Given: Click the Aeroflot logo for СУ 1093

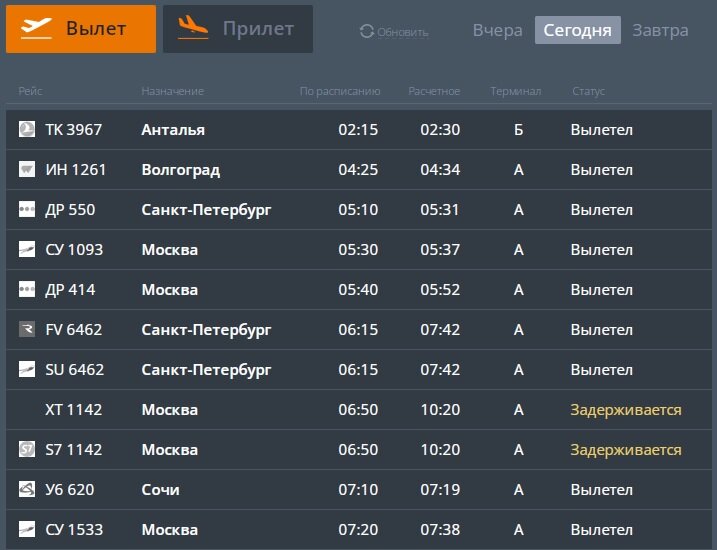Looking at the screenshot, I should [27, 249].
